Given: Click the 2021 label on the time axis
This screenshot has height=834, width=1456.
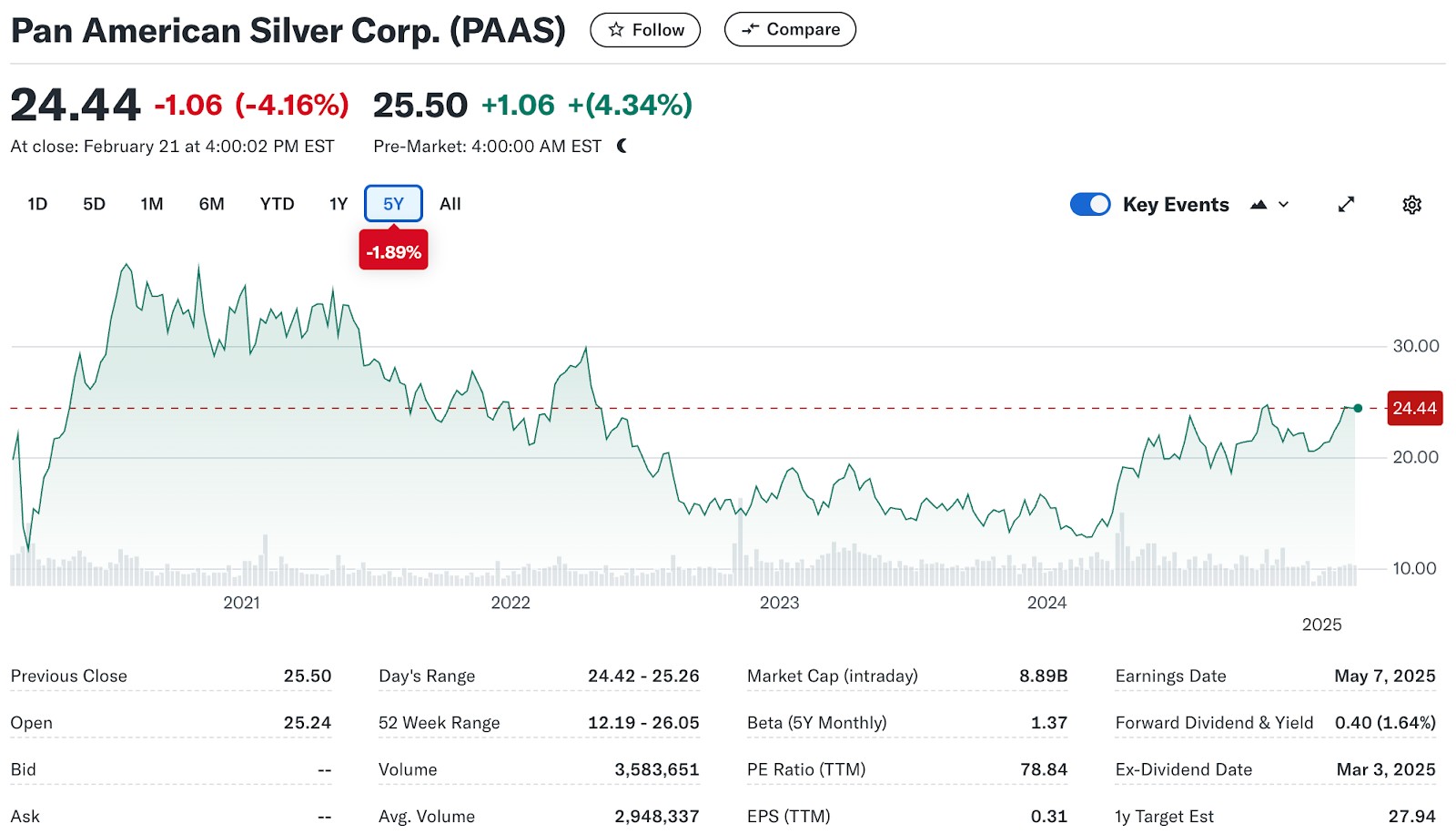Looking at the screenshot, I should point(241,603).
